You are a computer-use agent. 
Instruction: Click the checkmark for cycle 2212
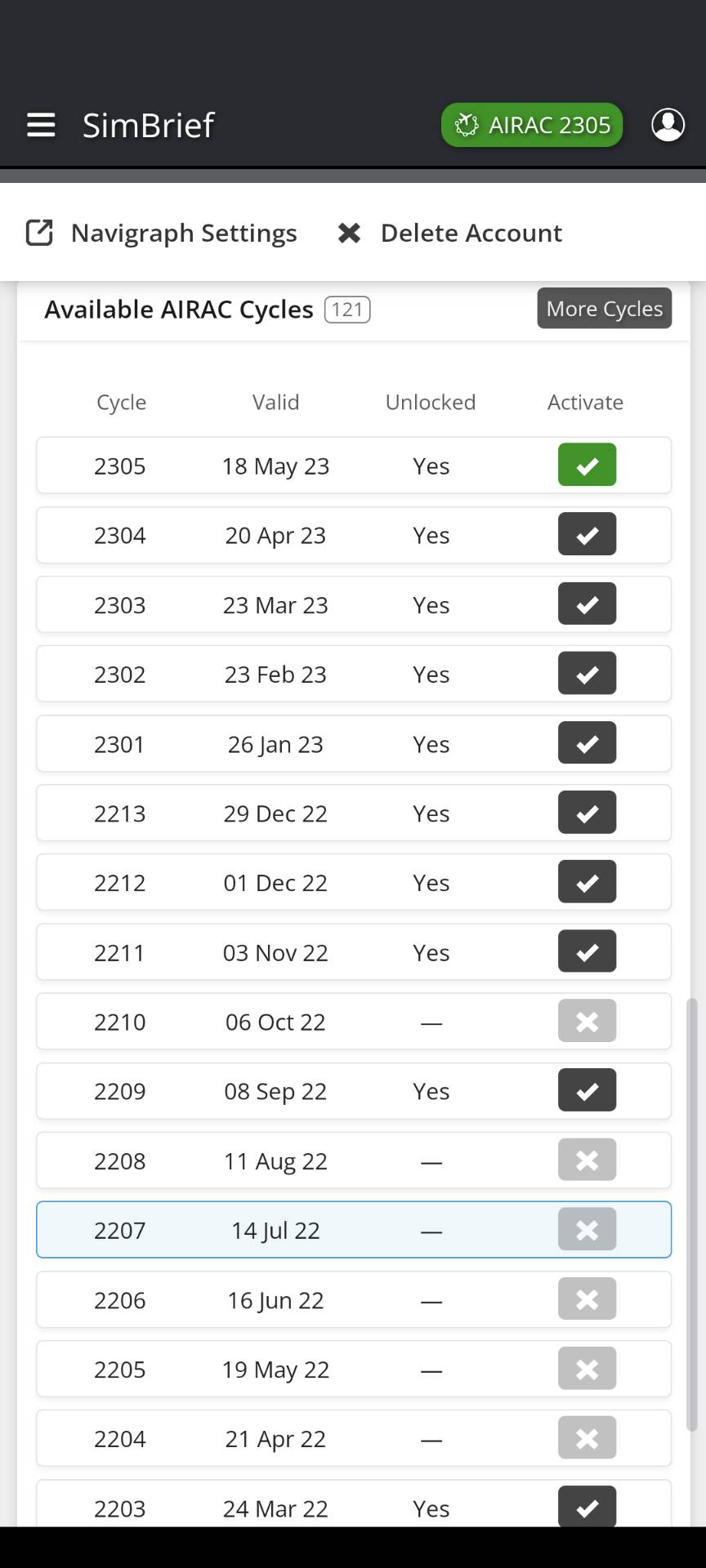pos(587,882)
